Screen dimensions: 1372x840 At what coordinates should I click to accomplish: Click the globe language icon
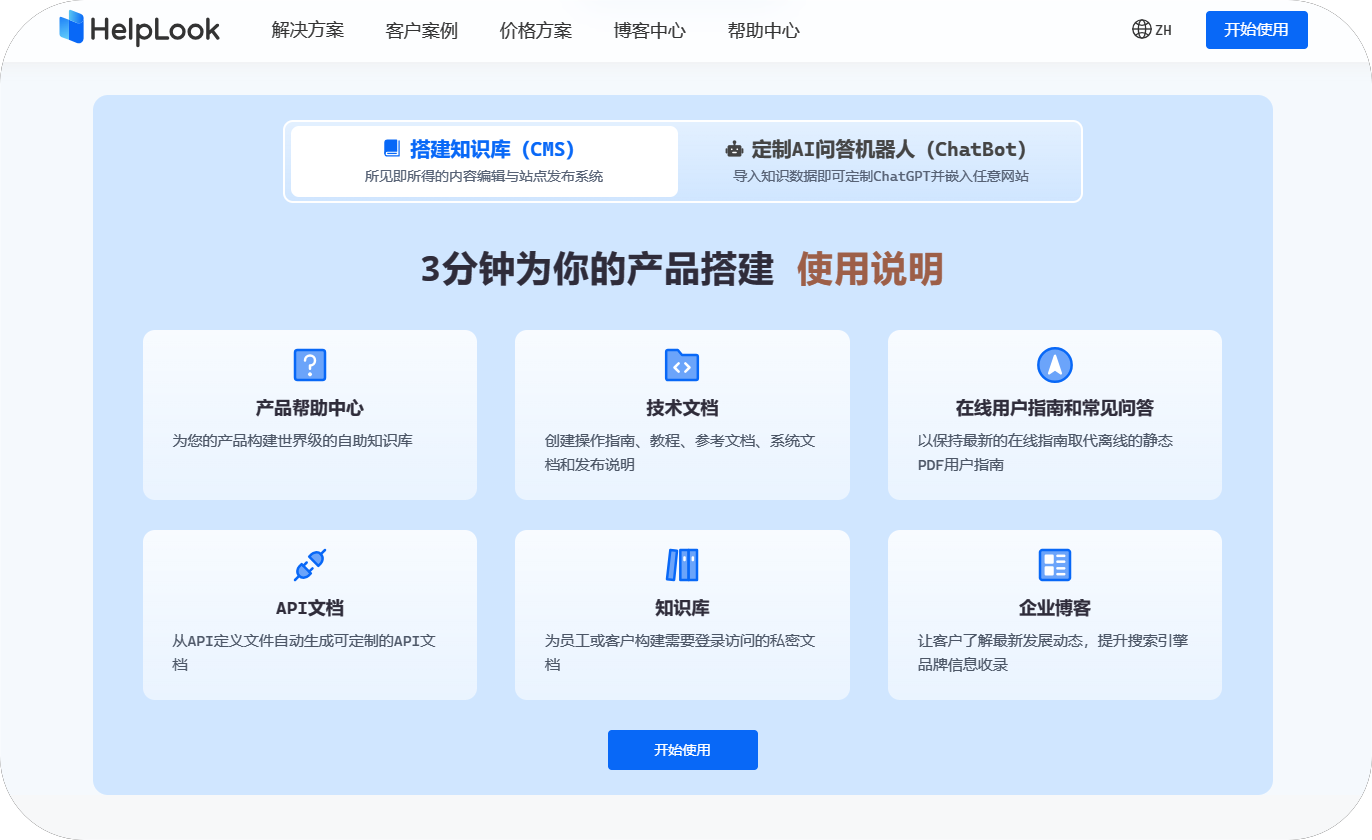click(x=1141, y=29)
